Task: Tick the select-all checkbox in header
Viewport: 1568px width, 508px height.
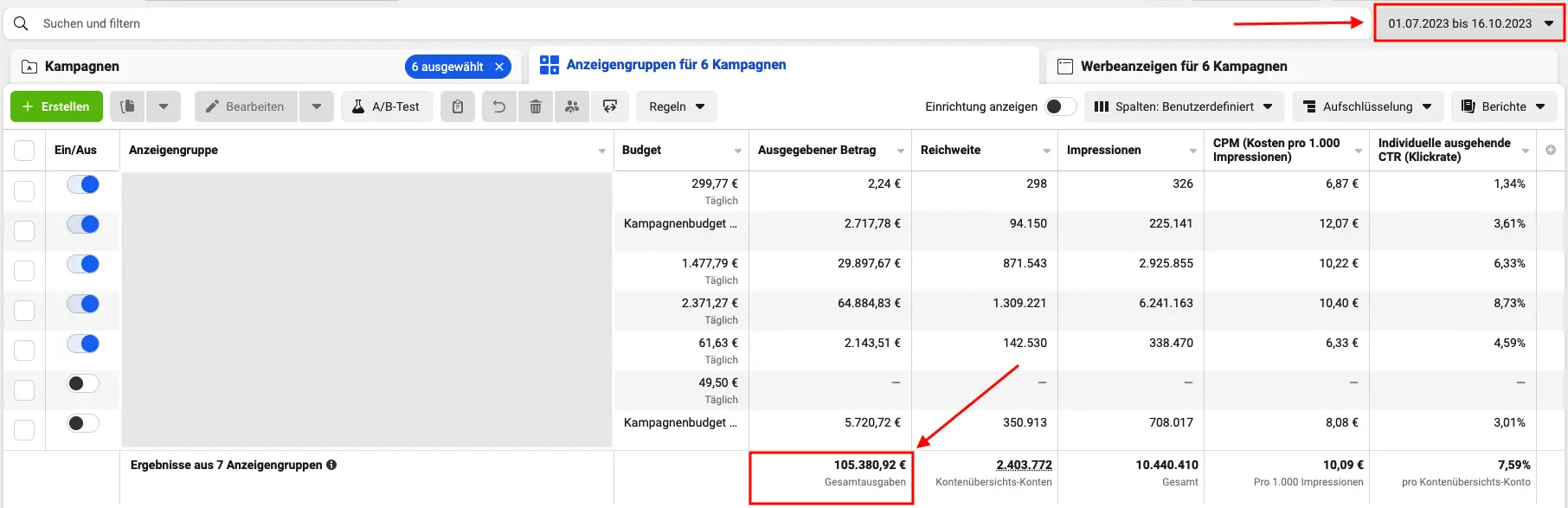Action: [24, 151]
